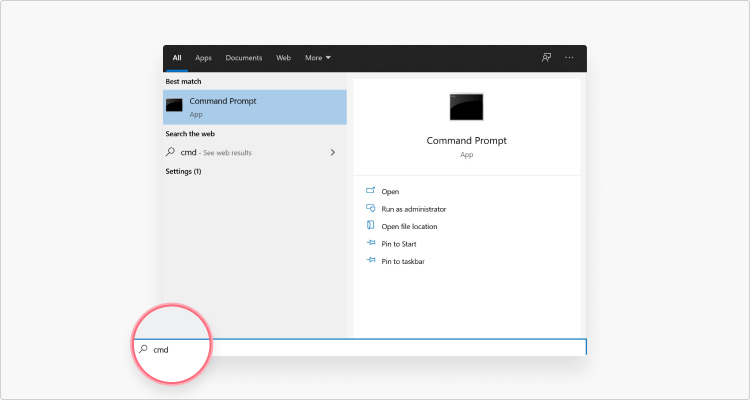Click the Best match heading
Viewport: 750px width, 400px height.
pos(183,81)
